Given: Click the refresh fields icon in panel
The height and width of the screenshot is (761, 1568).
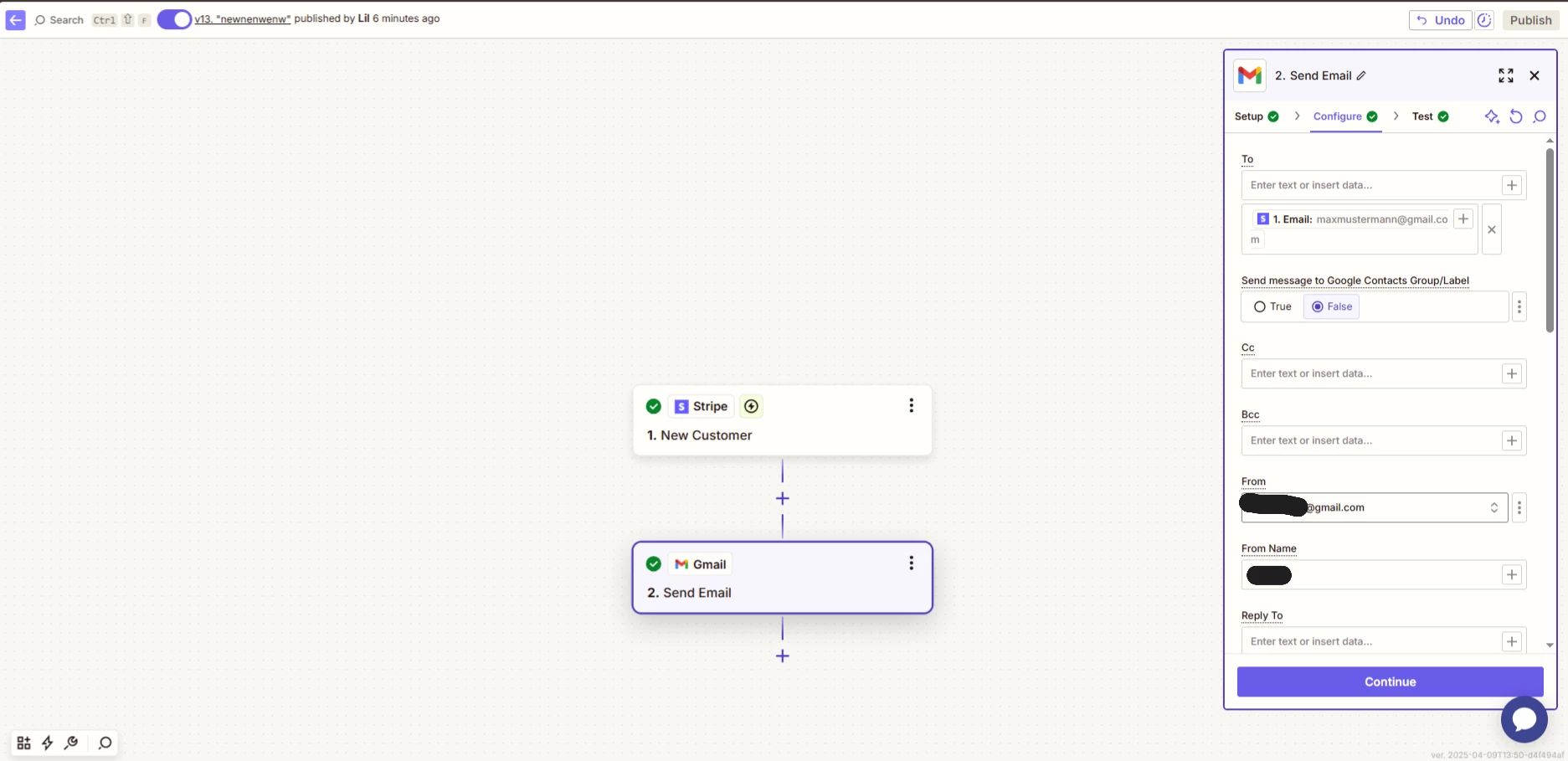Looking at the screenshot, I should point(1516,116).
